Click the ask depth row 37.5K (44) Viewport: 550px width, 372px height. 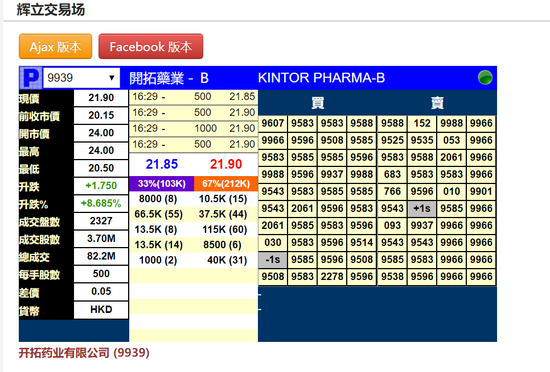(x=223, y=214)
